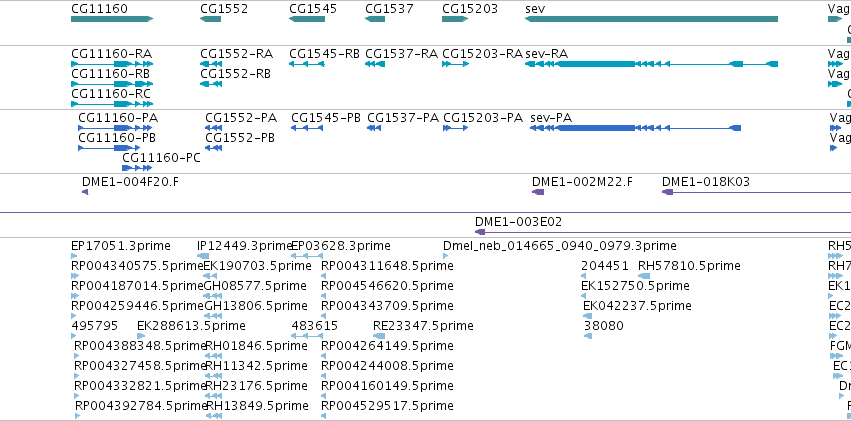Screen dimensions: 851x421
Task: Click the sev-RA transcript glyph
Action: coord(651,64)
